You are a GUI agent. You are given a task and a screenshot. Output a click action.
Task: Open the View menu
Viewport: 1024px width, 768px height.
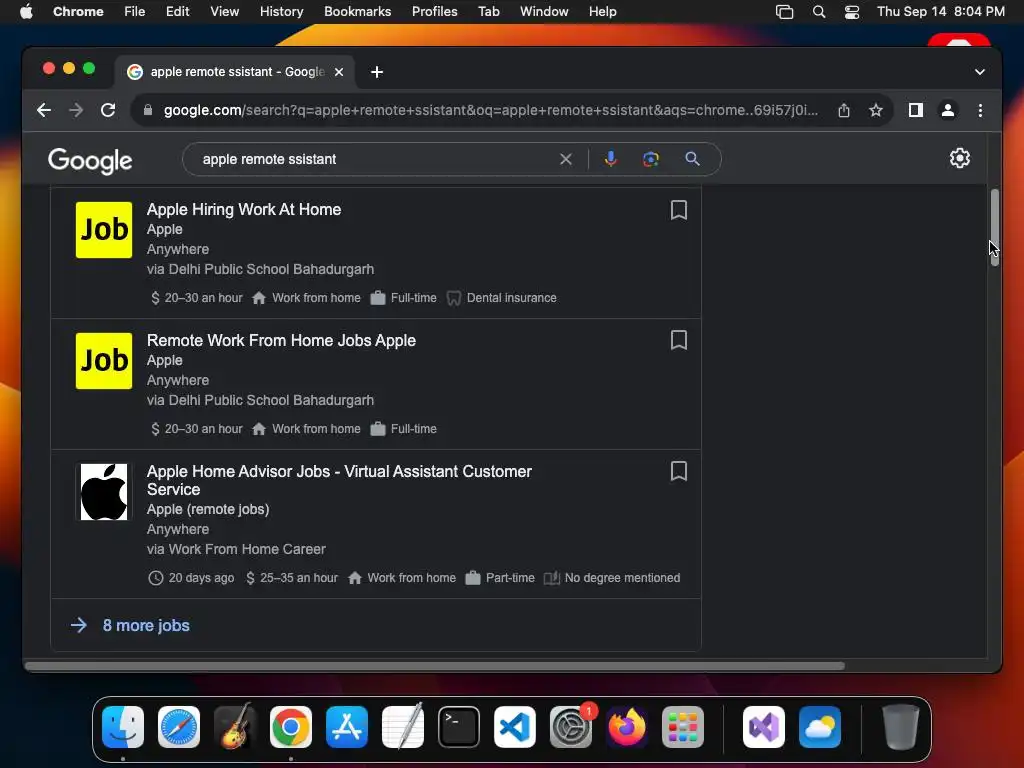click(x=225, y=11)
